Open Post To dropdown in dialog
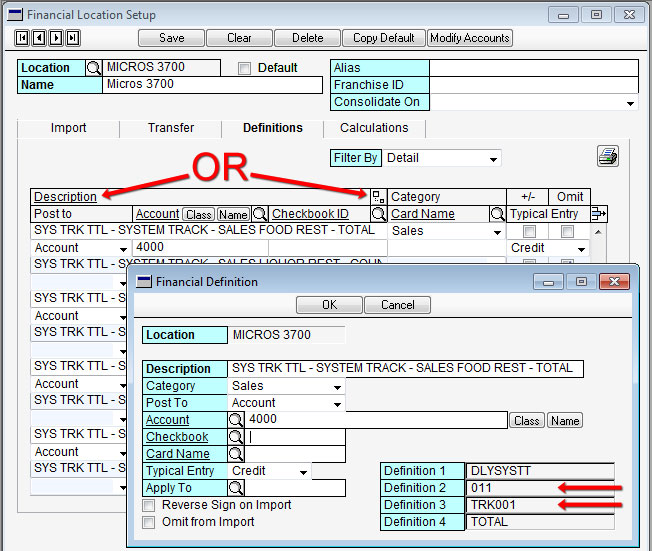The image size is (652, 551). (337, 404)
